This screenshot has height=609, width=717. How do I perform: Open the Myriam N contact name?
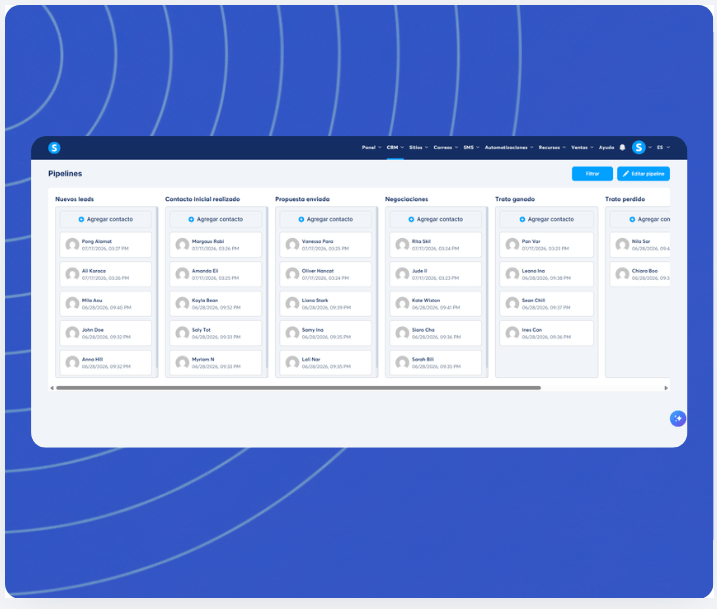point(203,359)
